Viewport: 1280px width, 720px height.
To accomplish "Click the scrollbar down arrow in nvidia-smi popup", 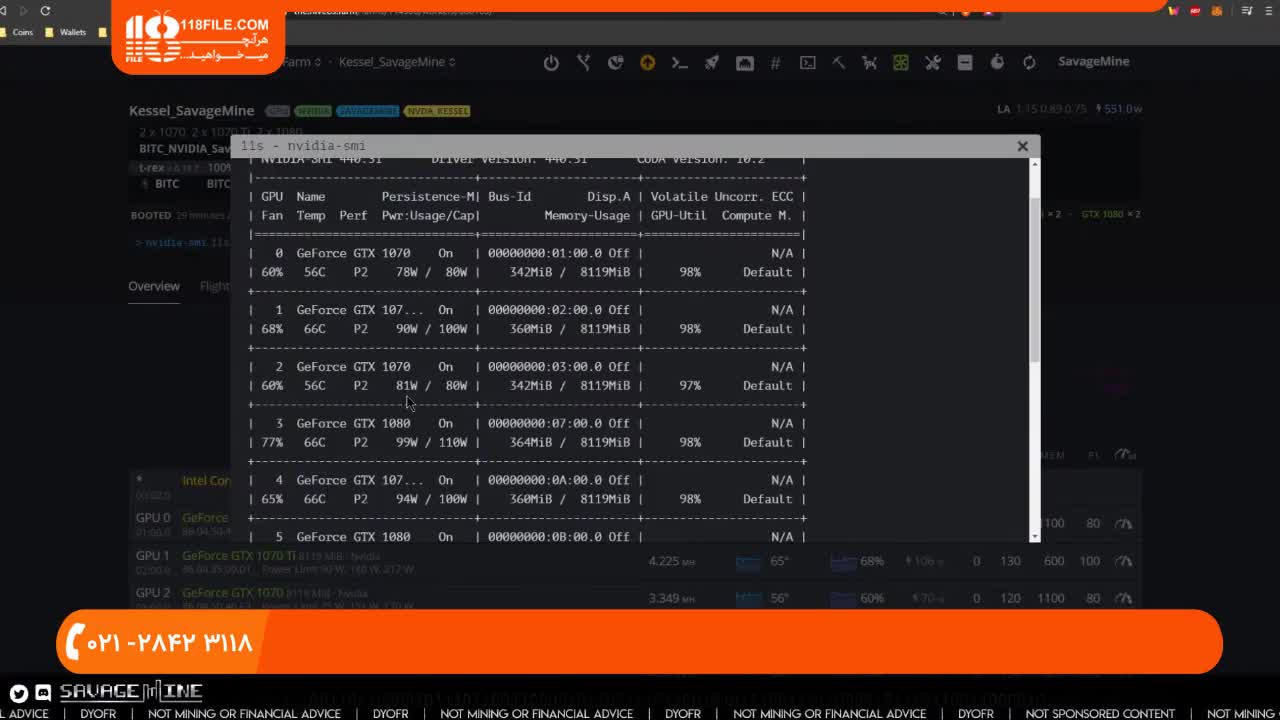I will 1034,536.
